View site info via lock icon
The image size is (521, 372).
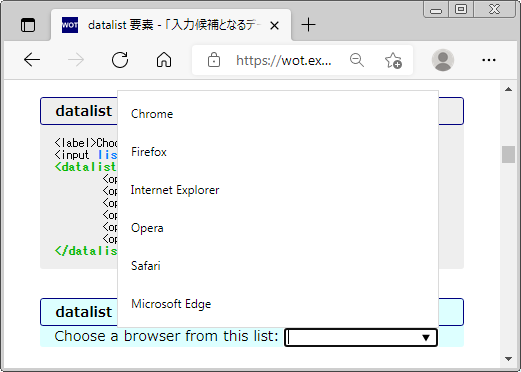tap(214, 60)
